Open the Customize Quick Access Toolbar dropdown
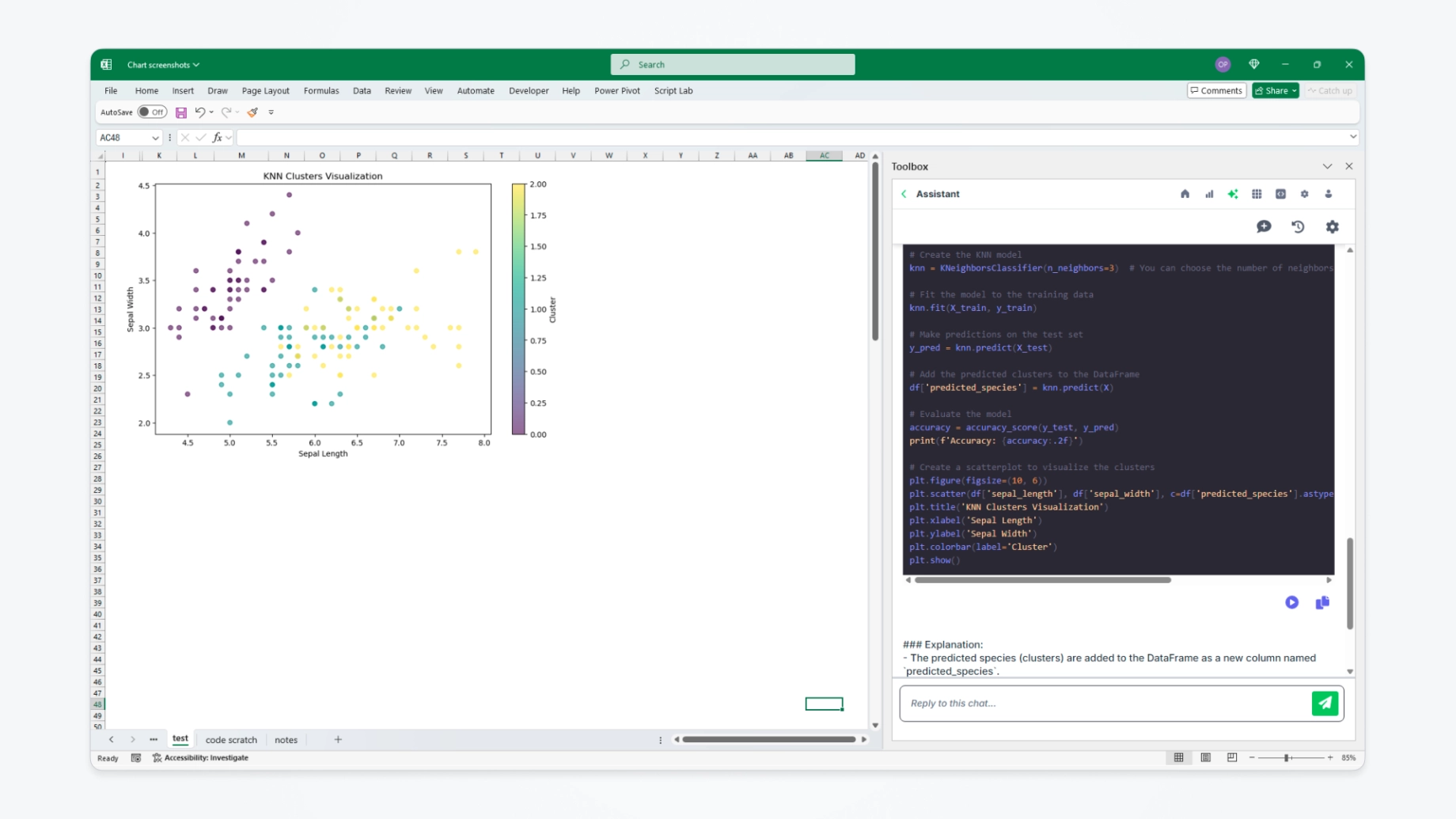Image resolution: width=1456 pixels, height=819 pixels. click(x=271, y=112)
